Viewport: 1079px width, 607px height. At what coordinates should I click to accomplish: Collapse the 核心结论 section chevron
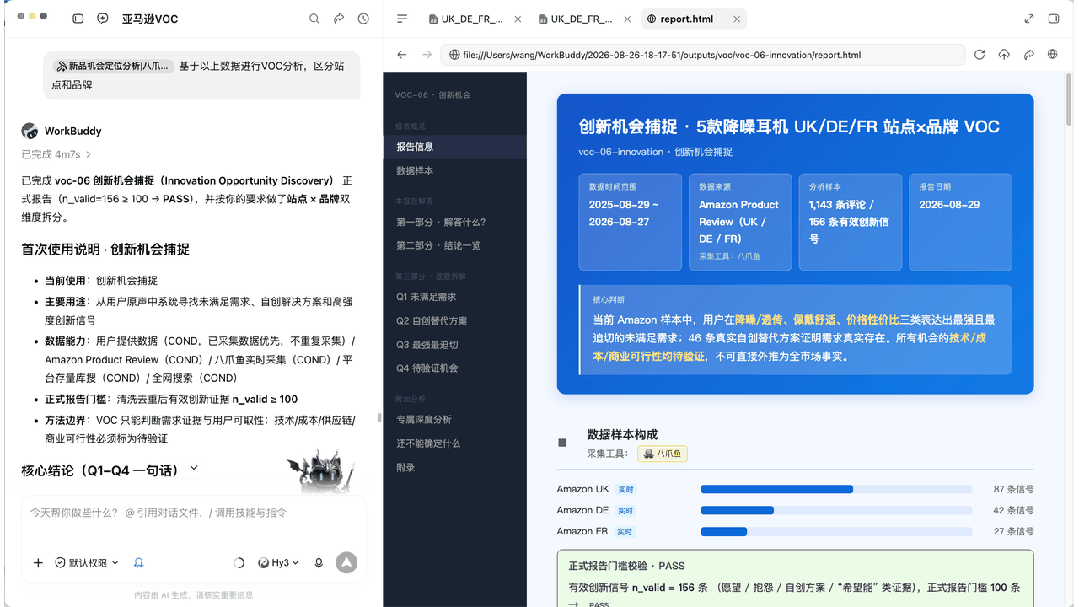point(194,469)
